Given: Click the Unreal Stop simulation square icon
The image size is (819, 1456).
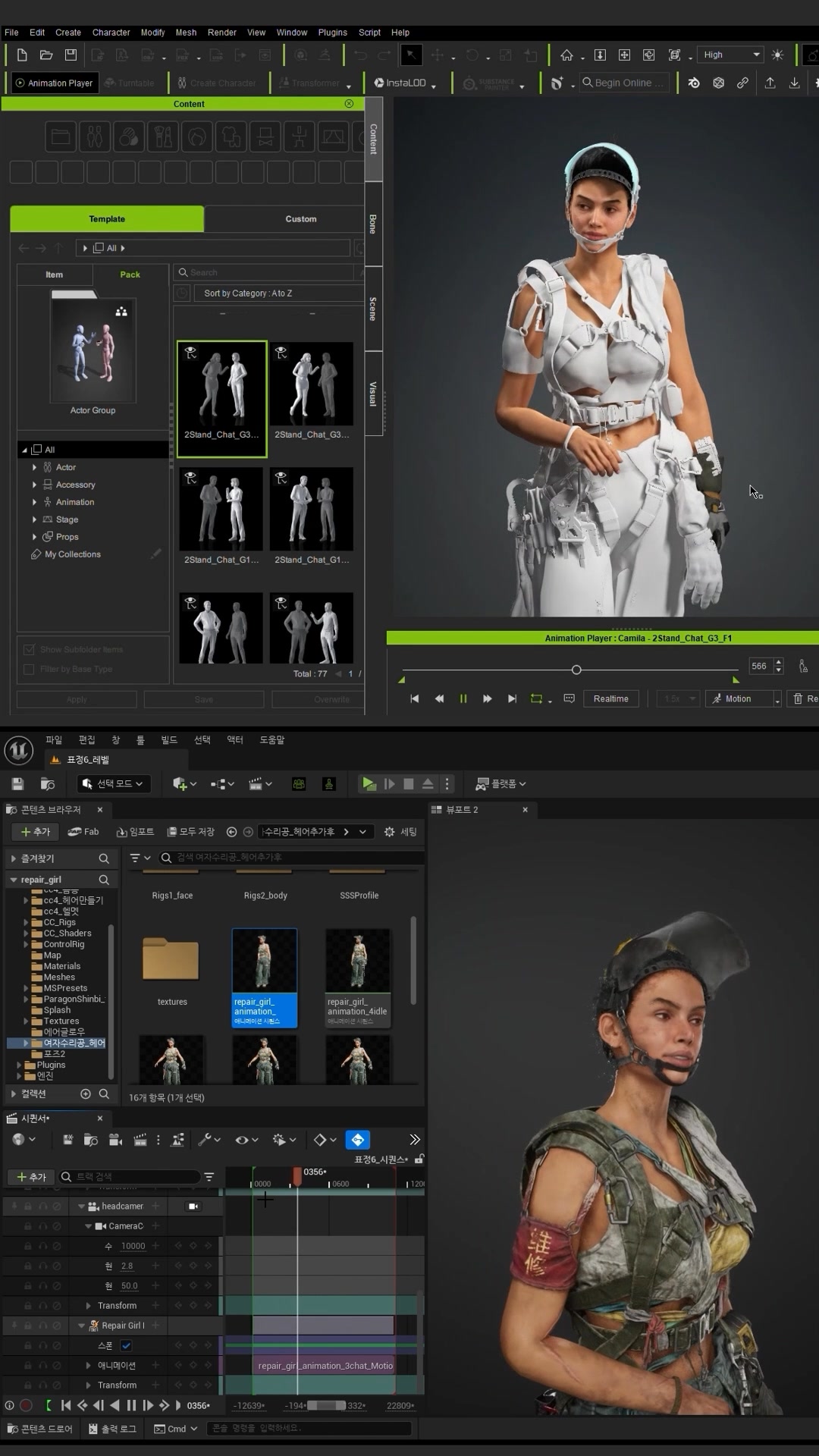Looking at the screenshot, I should pyautogui.click(x=409, y=783).
